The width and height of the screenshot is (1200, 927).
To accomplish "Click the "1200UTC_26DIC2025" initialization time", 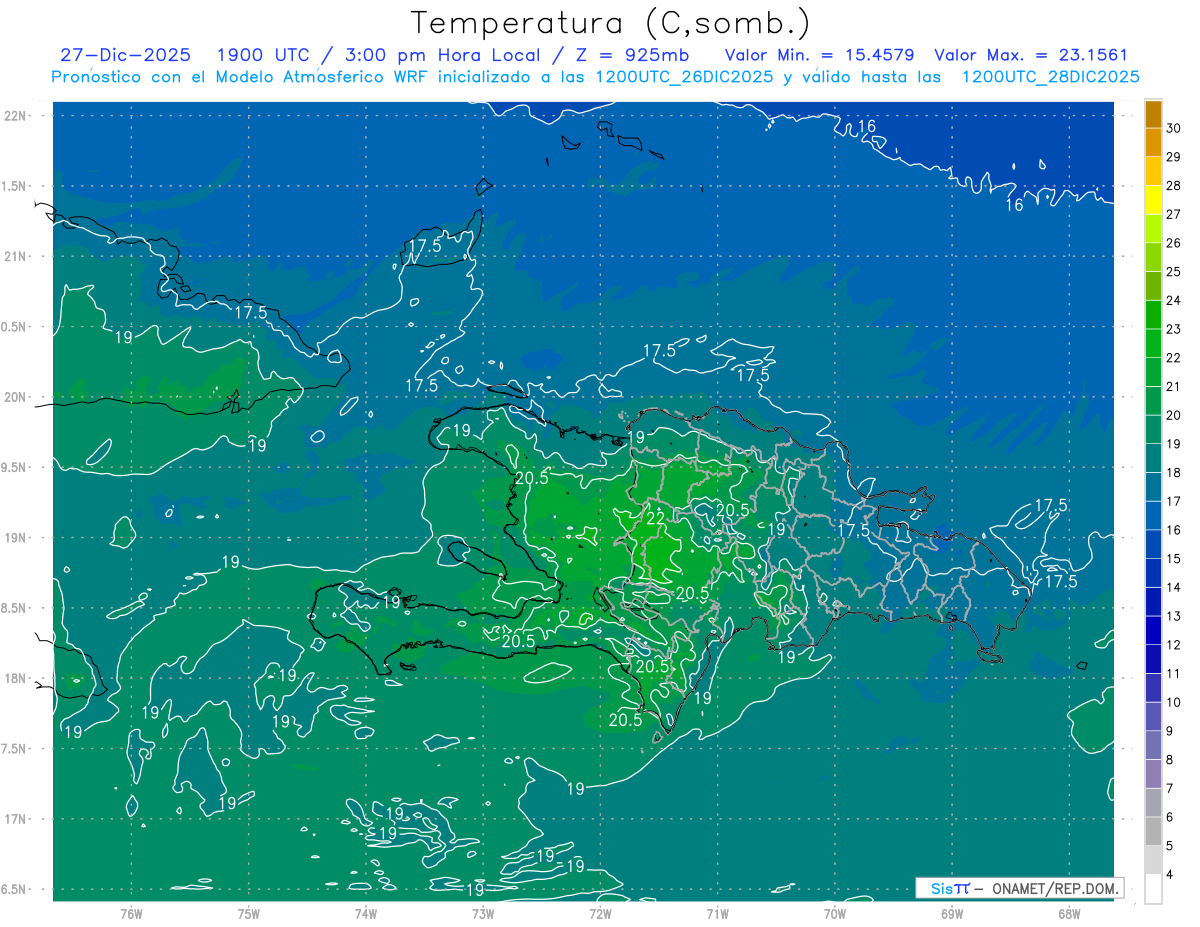I will pyautogui.click(x=683, y=77).
